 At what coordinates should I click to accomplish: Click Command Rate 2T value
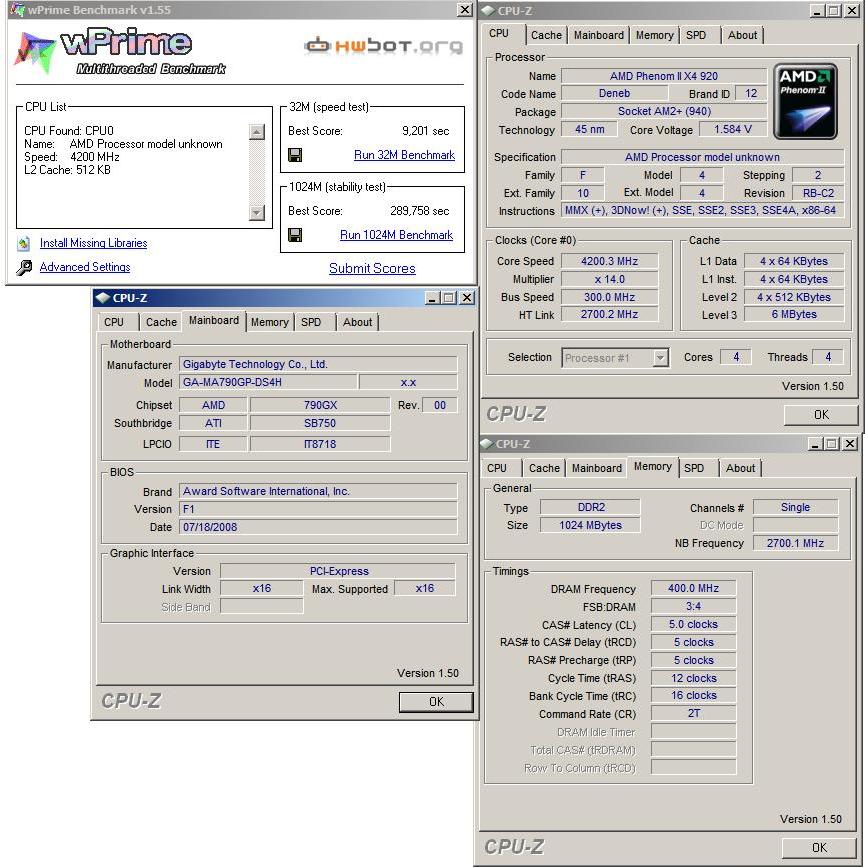click(x=694, y=713)
